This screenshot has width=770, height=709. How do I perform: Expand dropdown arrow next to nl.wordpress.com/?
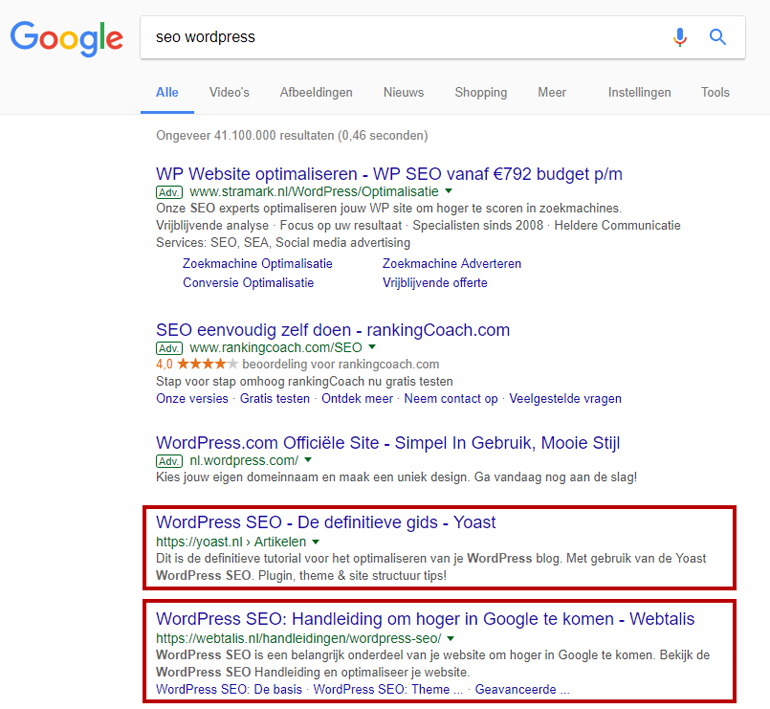308,460
